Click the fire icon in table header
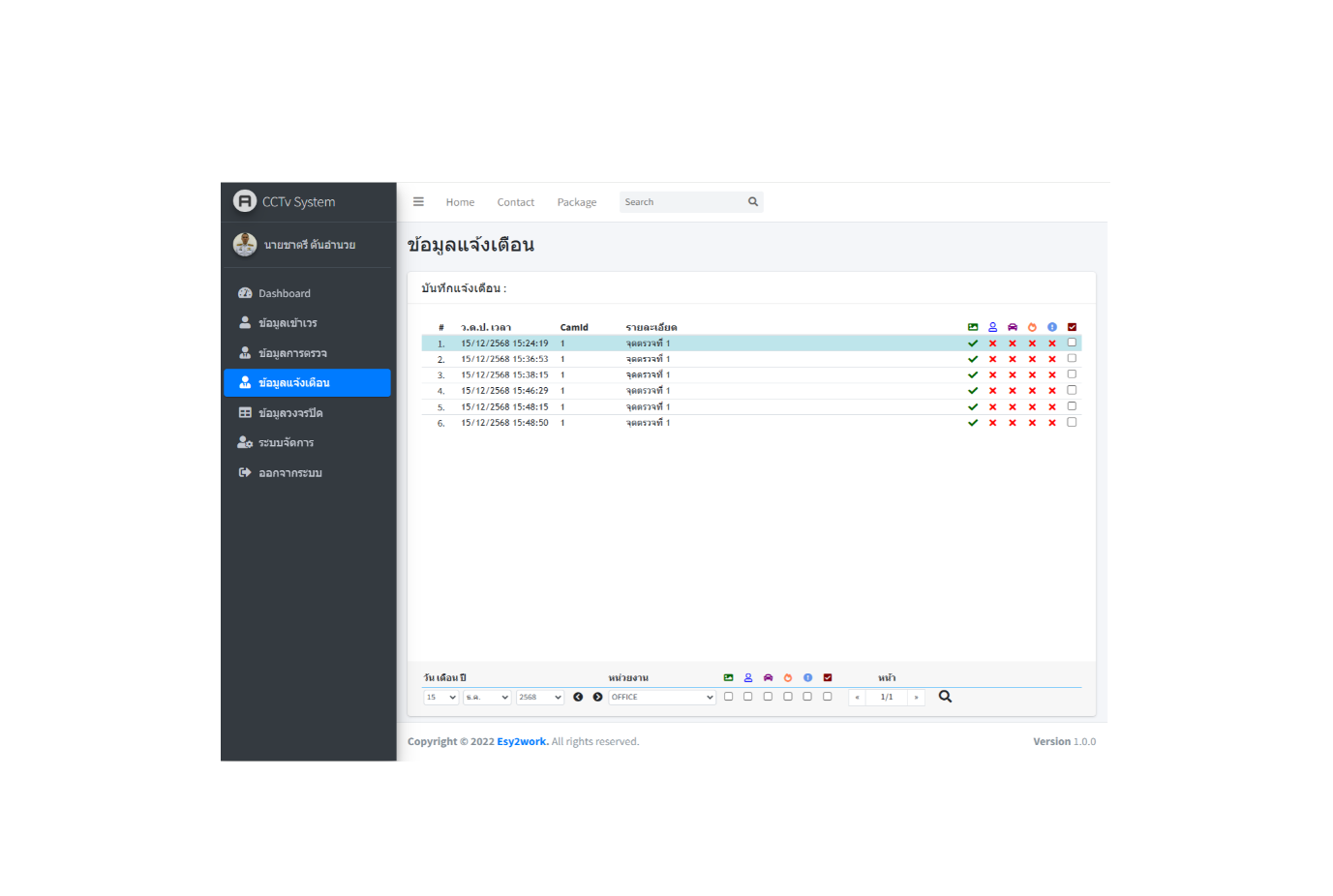Screen dimensions: 1333x896 pyautogui.click(x=1032, y=327)
